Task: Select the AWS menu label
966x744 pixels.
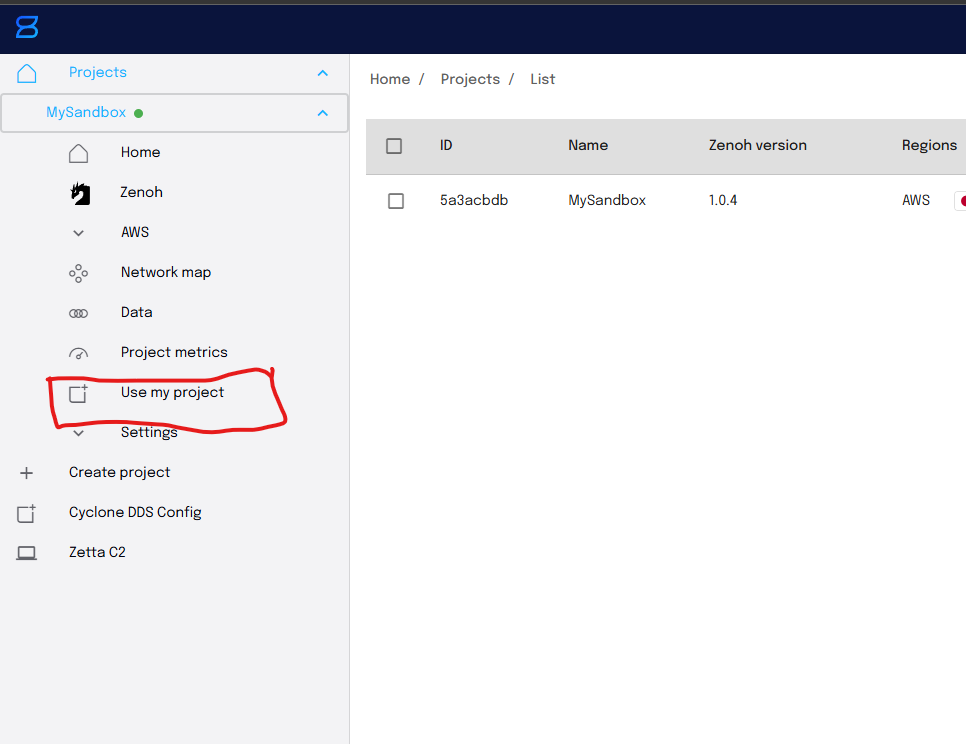Action: coord(135,232)
